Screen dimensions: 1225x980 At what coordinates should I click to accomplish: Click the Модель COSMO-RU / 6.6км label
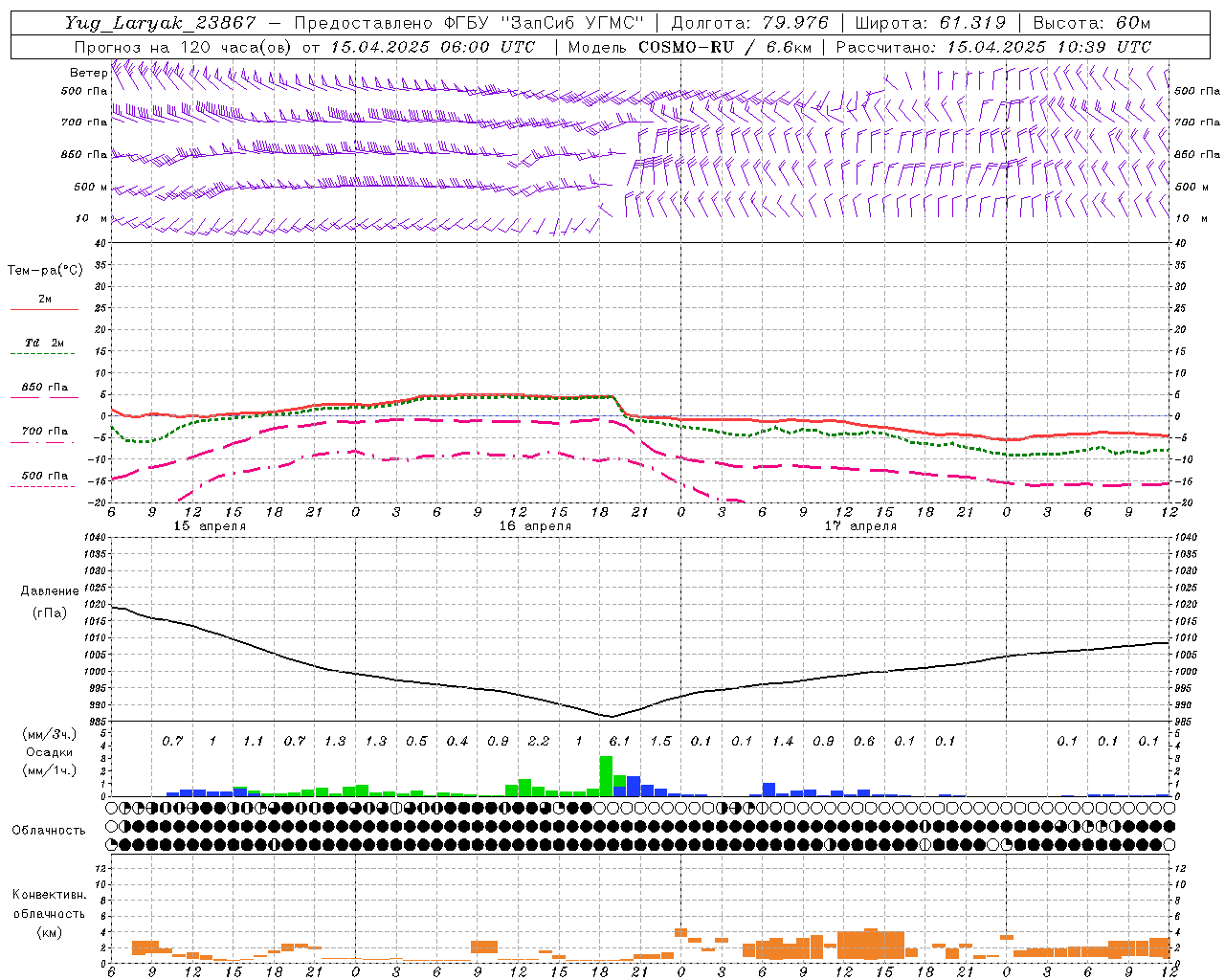pos(691,47)
